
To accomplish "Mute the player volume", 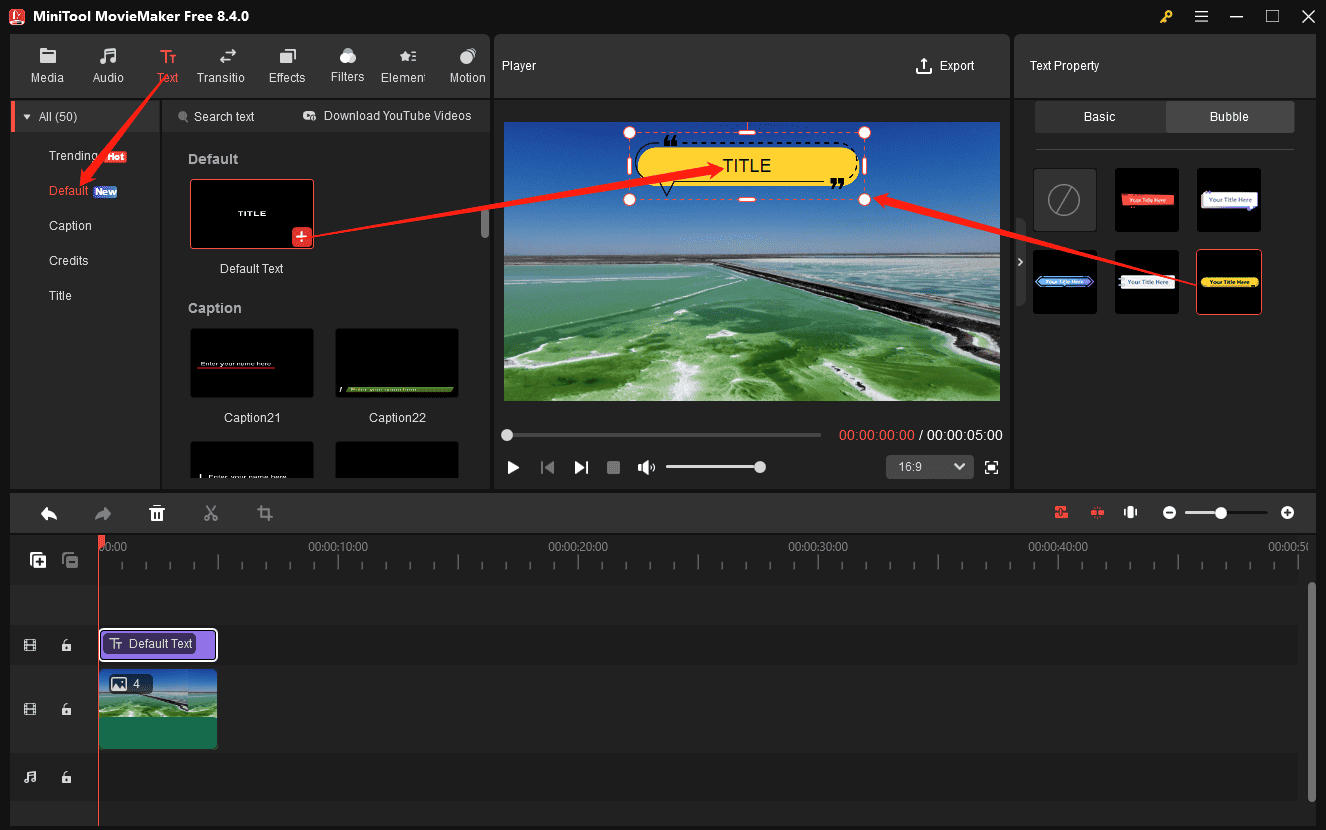I will click(x=646, y=466).
